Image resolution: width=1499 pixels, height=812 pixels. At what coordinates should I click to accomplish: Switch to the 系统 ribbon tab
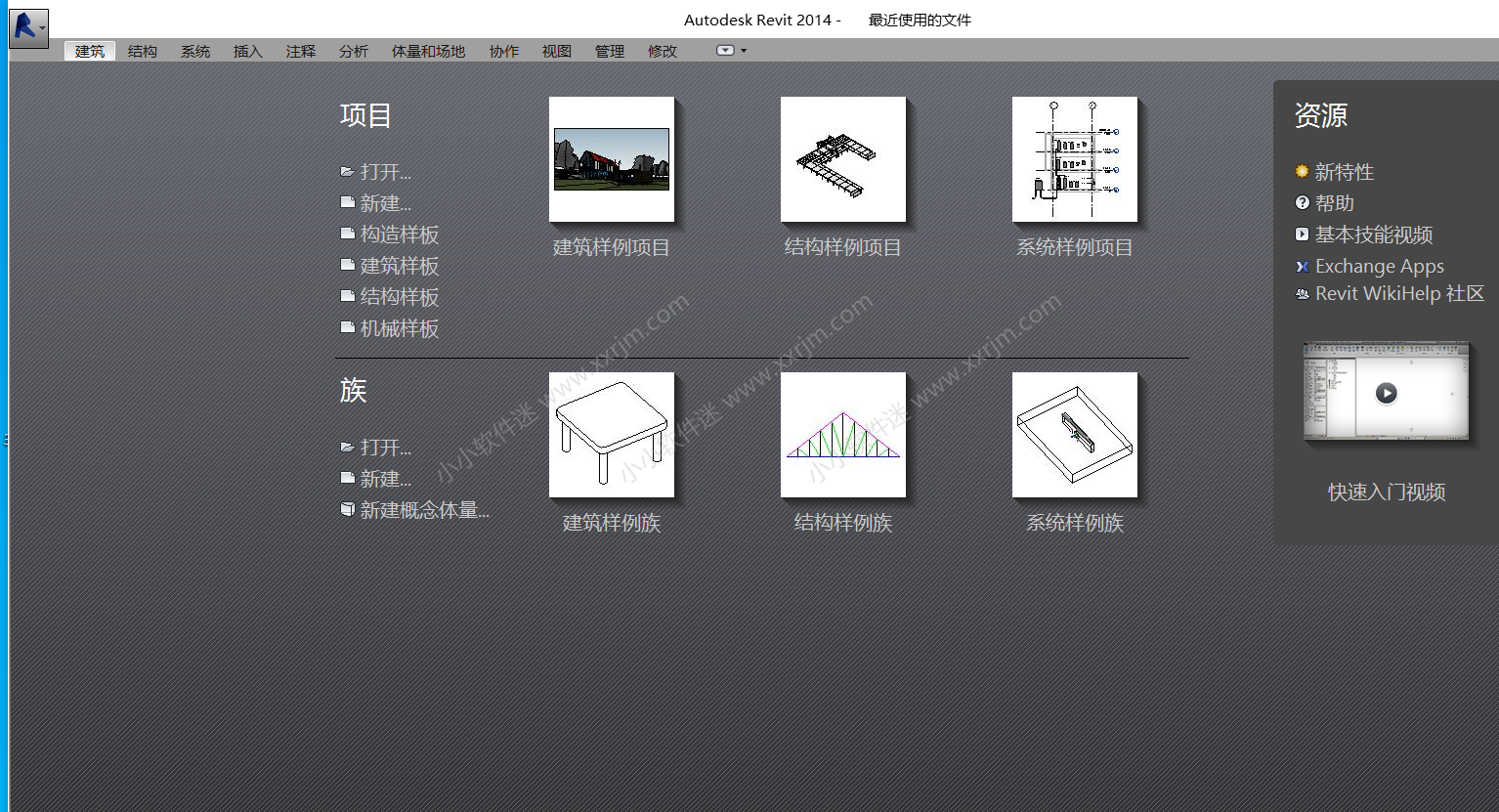195,51
